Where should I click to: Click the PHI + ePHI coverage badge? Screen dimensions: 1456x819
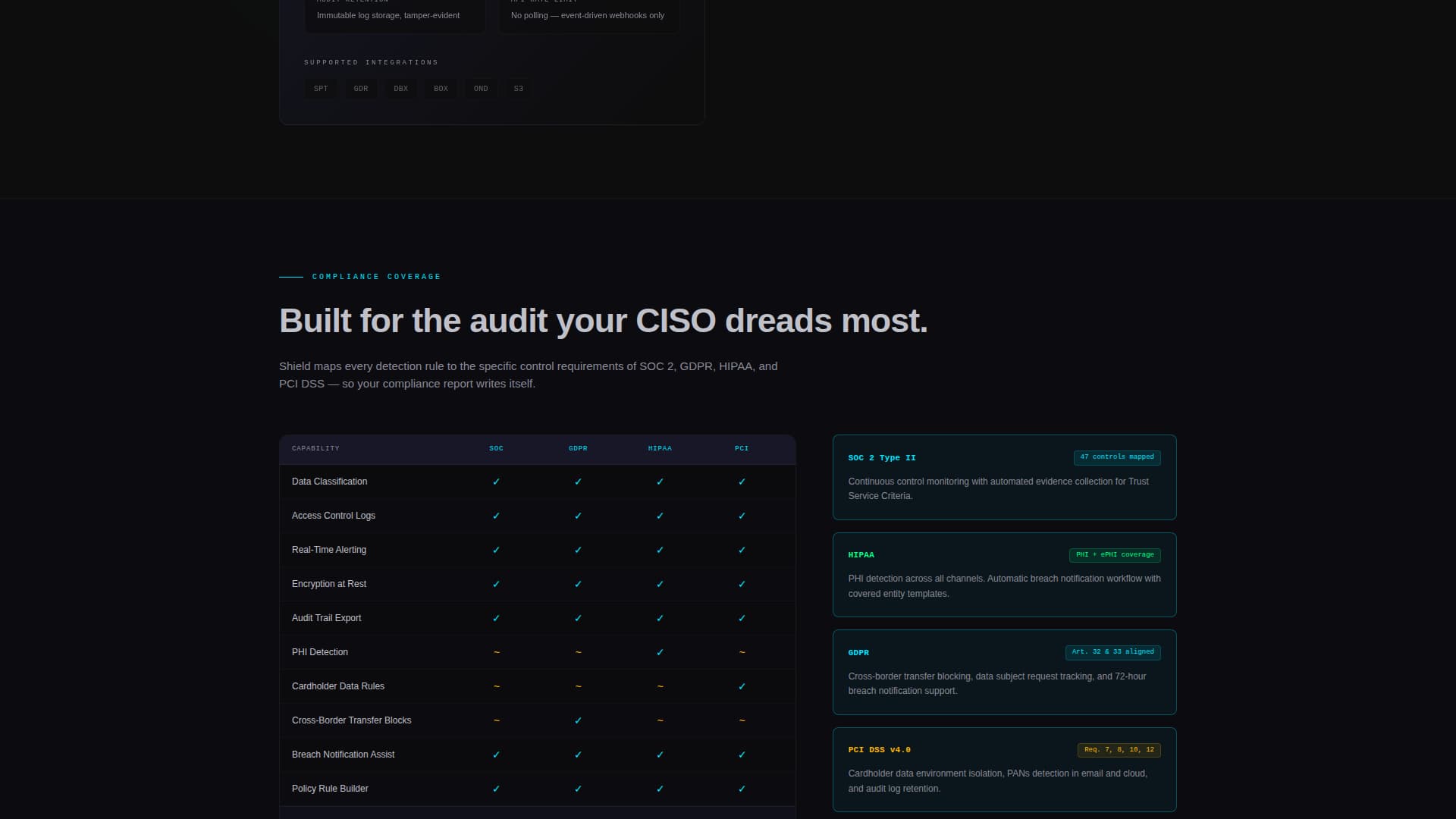tap(1115, 555)
